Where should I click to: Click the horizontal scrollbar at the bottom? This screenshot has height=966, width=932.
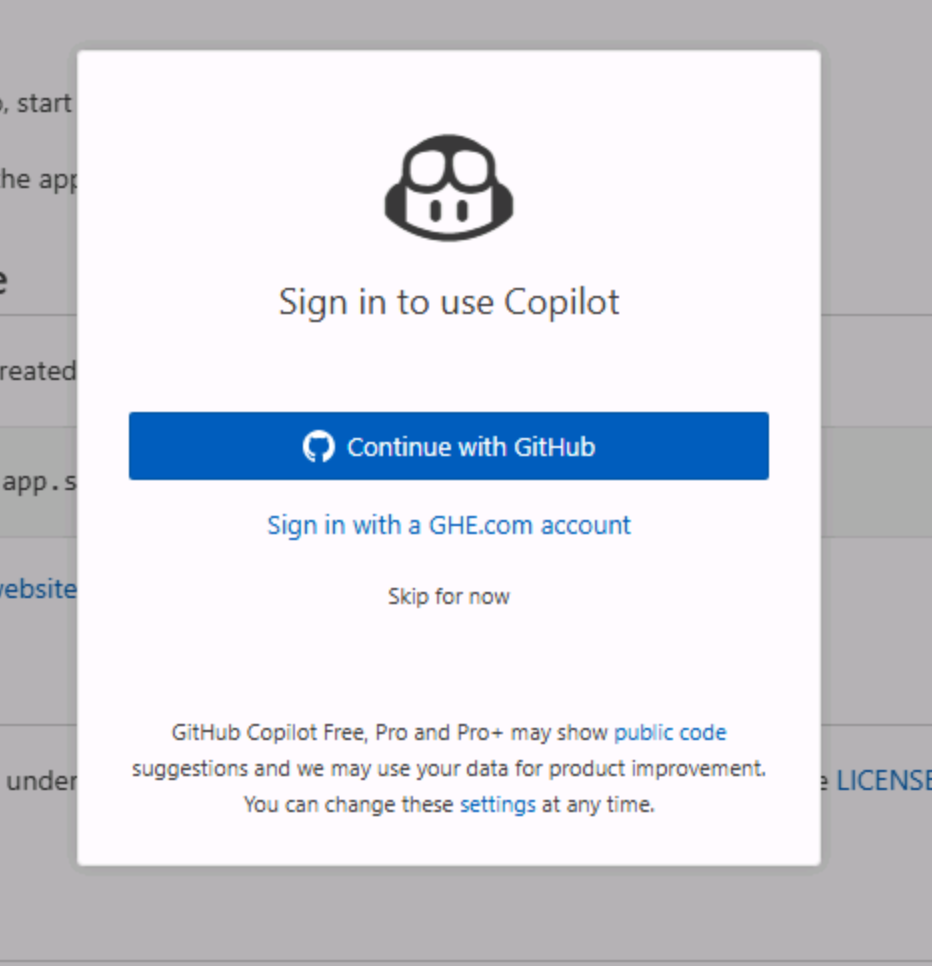click(x=466, y=957)
